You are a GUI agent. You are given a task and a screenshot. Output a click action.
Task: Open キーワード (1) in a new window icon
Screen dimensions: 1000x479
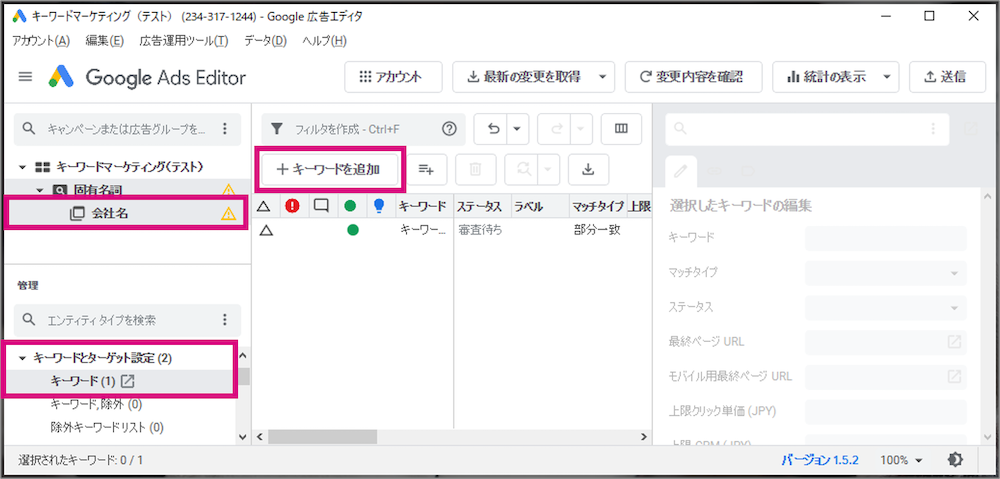pyautogui.click(x=128, y=381)
